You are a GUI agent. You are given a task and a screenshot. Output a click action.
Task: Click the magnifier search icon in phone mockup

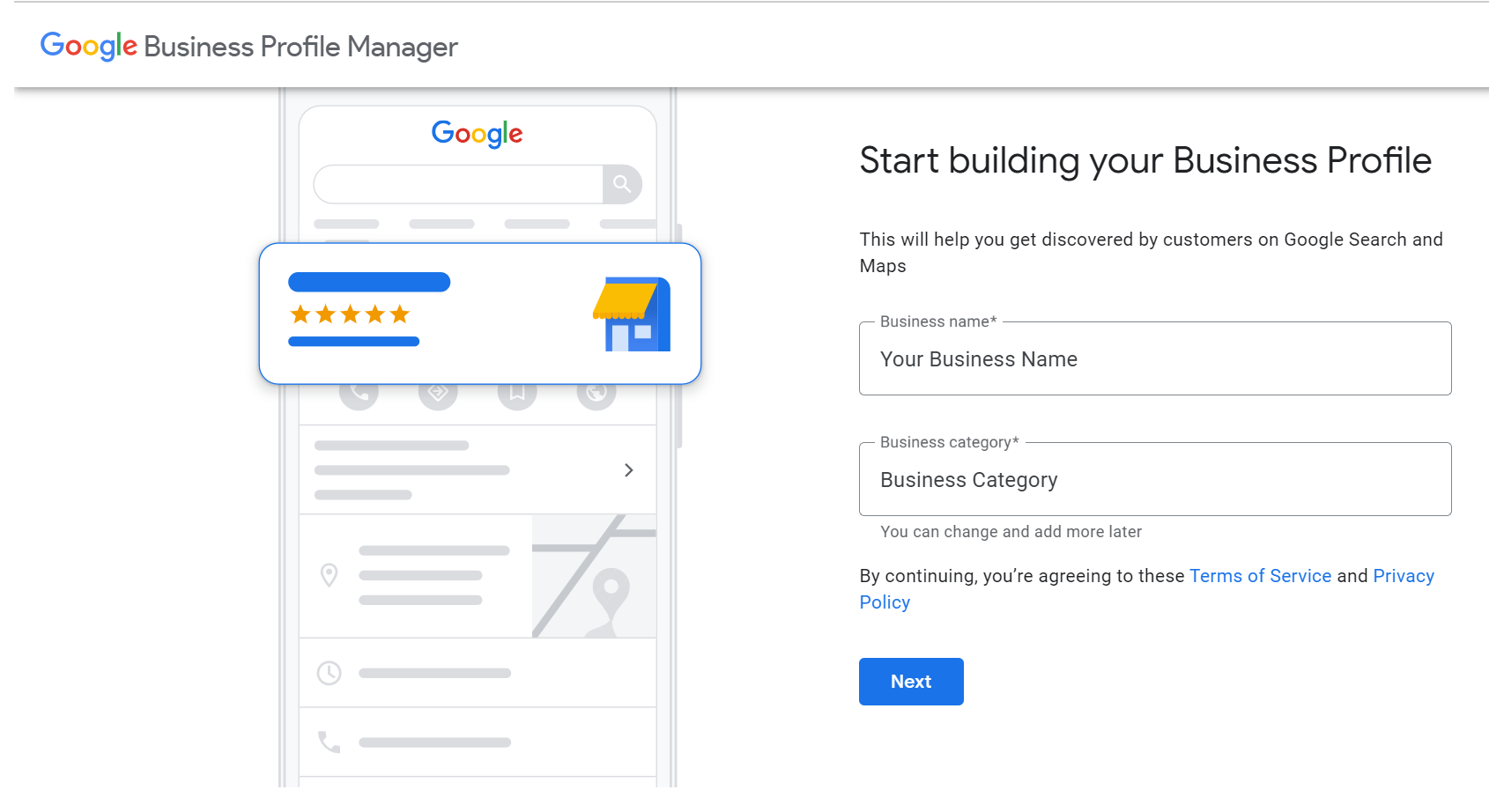point(622,184)
